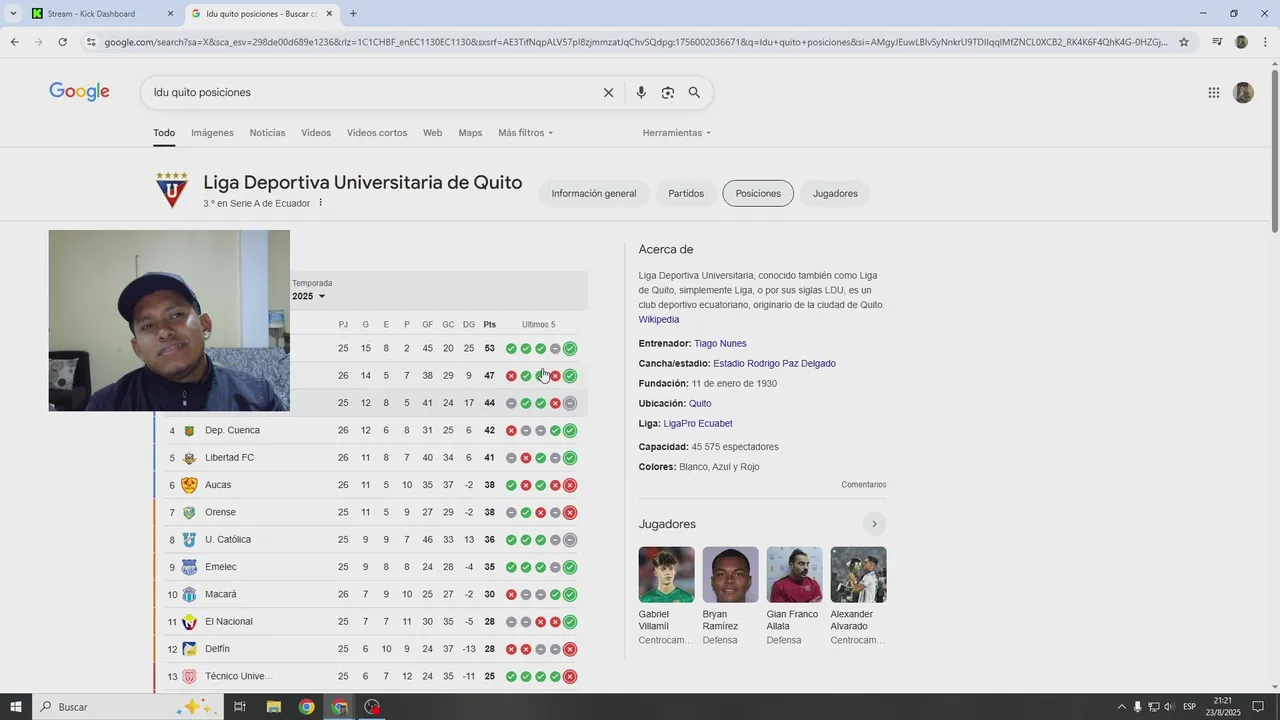
Task: Select the Orense team name
Action: (x=220, y=512)
